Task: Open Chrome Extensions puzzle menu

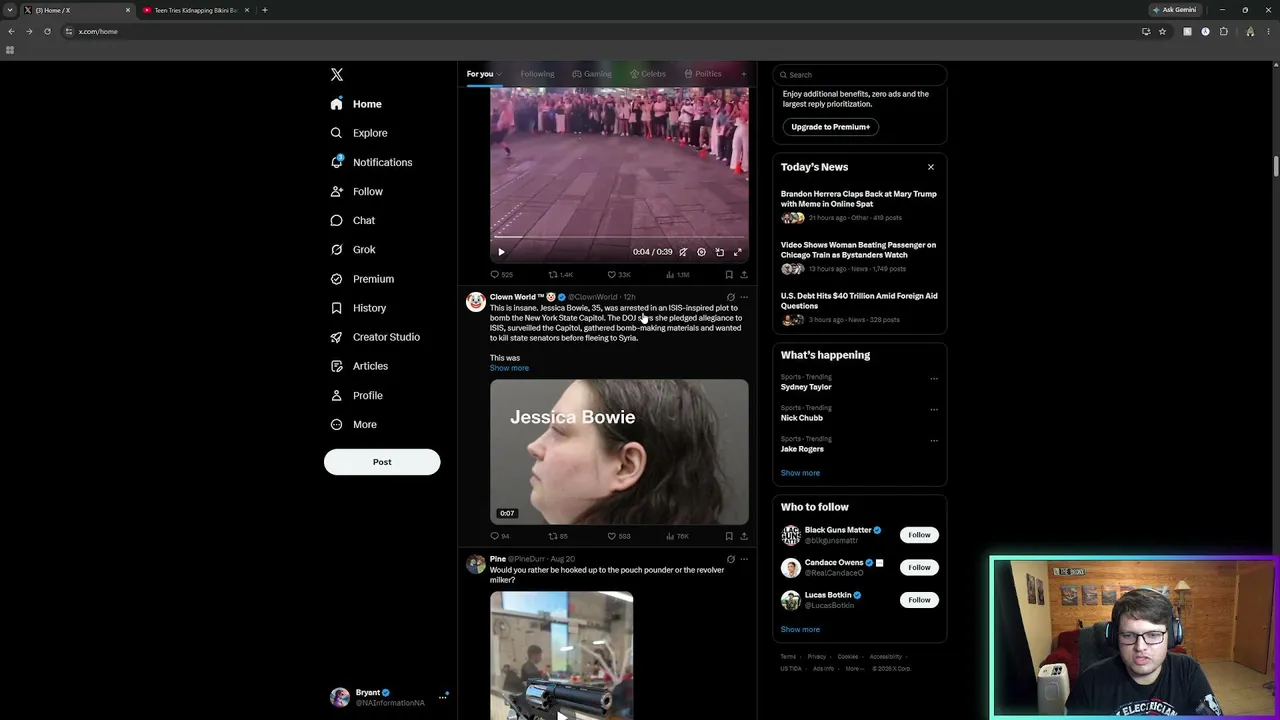Action: [x=1224, y=31]
